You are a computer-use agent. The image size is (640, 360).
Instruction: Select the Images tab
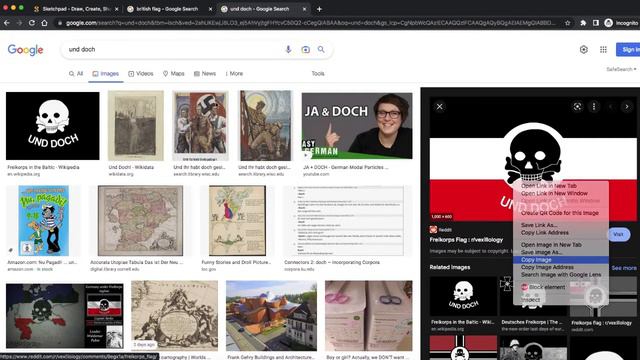click(x=106, y=73)
